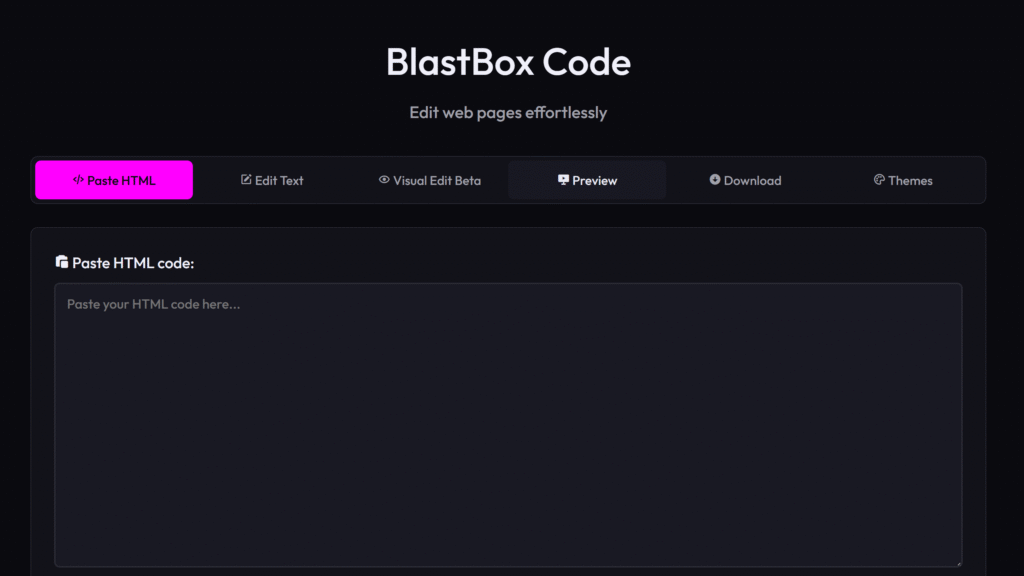Click the clipboard icon beside Paste HTML code
The image size is (1024, 576).
(62, 262)
